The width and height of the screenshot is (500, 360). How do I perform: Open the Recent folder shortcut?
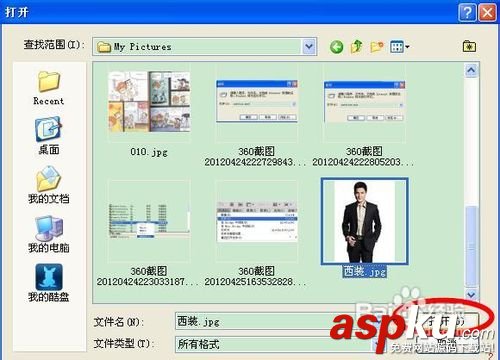[49, 88]
